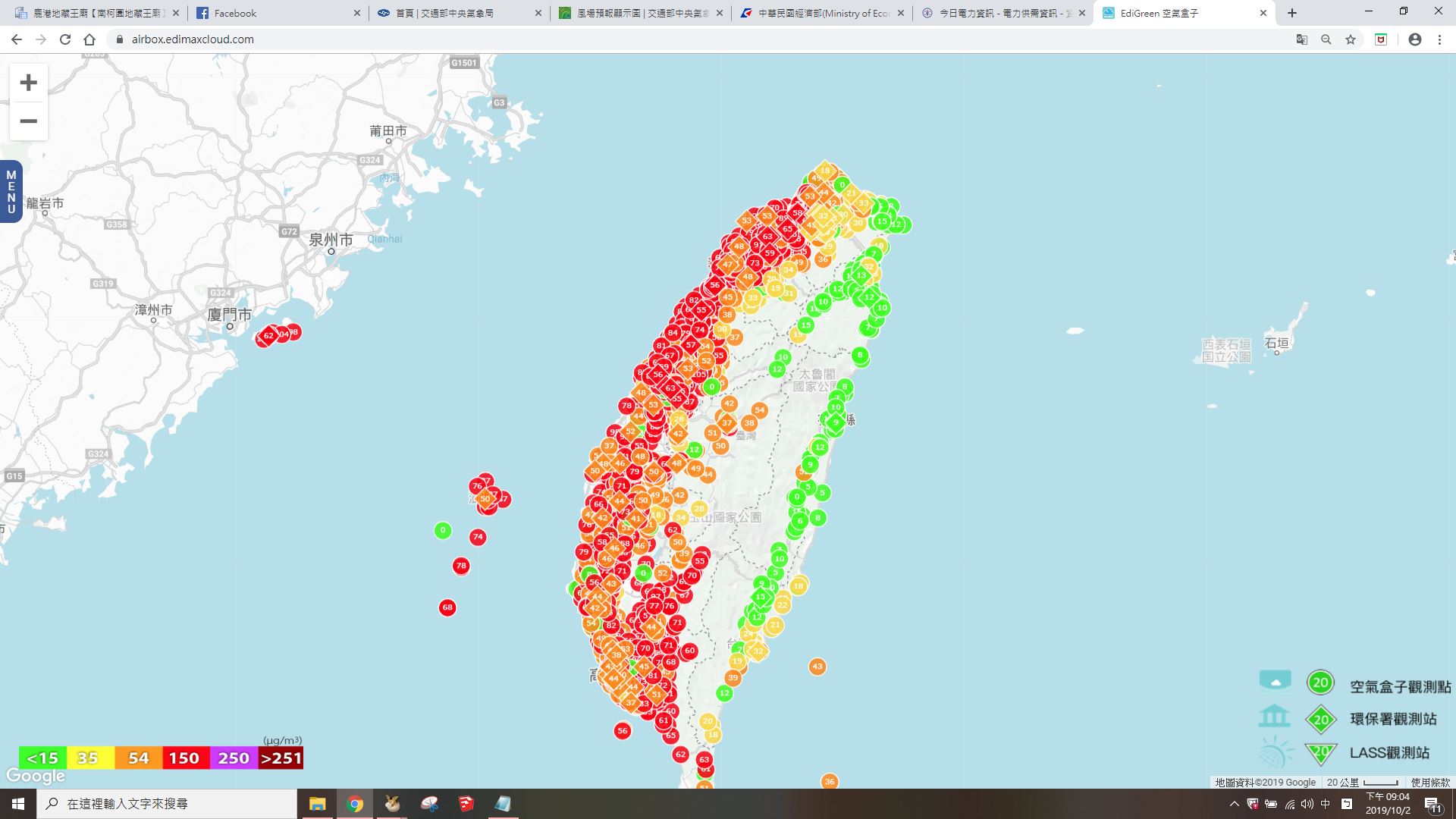1456x819 pixels.
Task: Close the EdiGreen 空氣盒子 tab
Action: 1263,13
